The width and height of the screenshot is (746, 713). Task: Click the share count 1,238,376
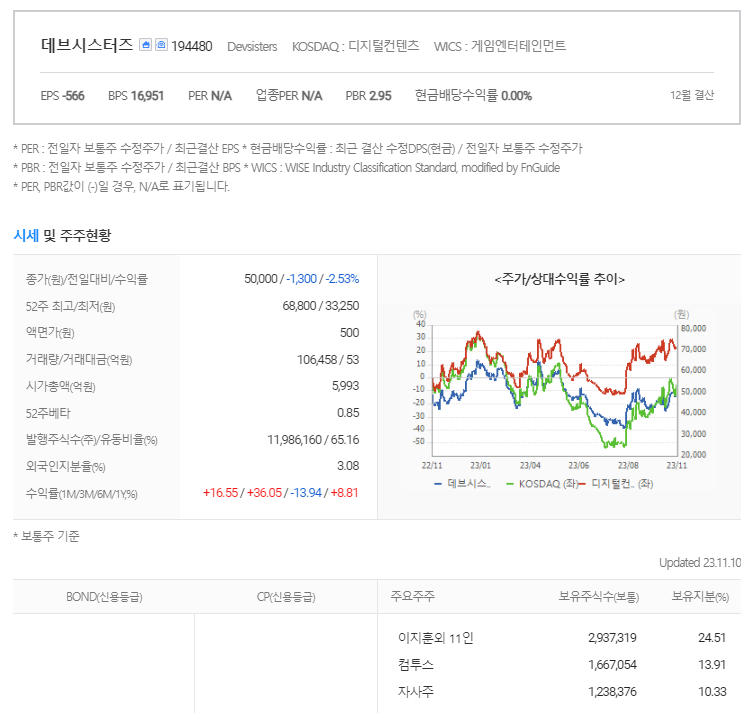612,692
